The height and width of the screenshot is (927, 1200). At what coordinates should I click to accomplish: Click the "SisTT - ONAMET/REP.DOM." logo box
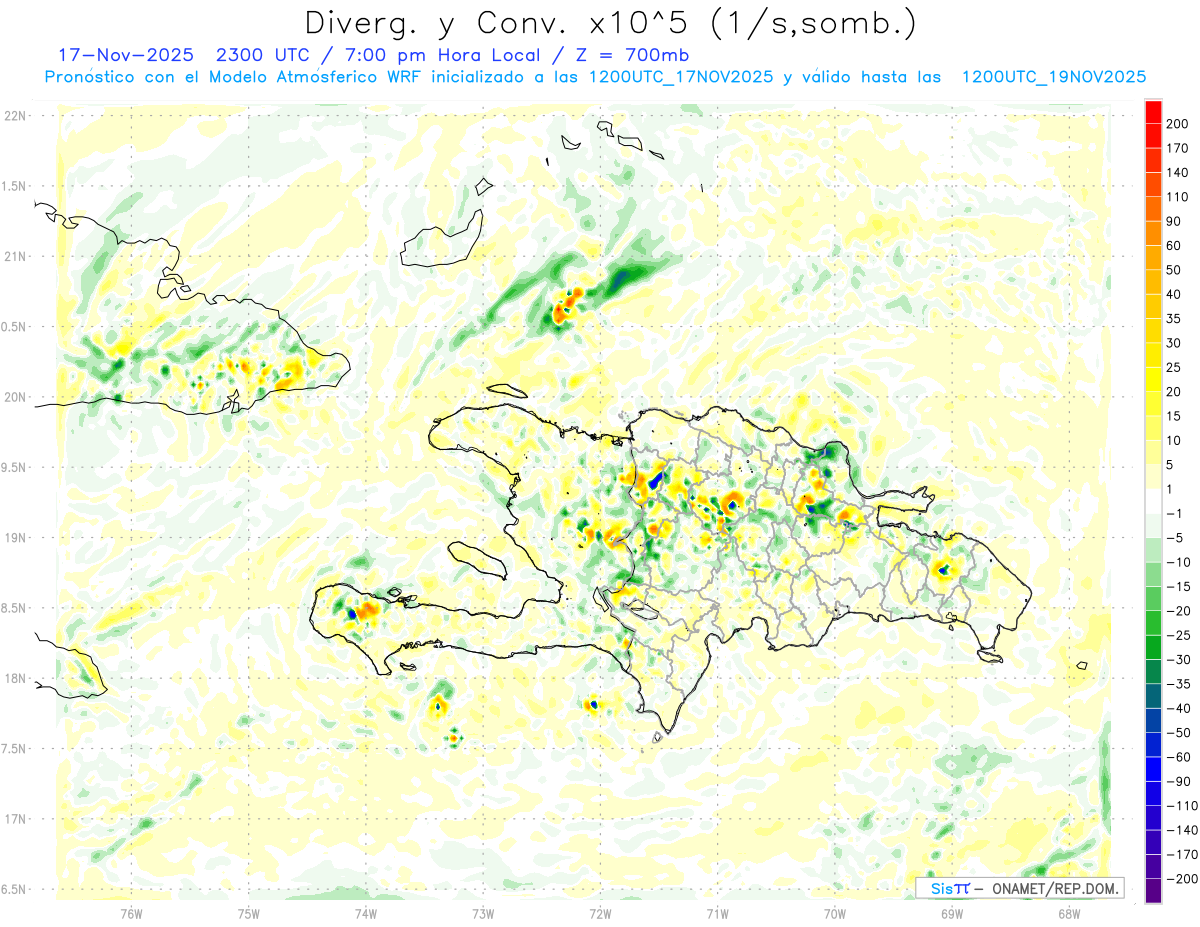[1019, 888]
